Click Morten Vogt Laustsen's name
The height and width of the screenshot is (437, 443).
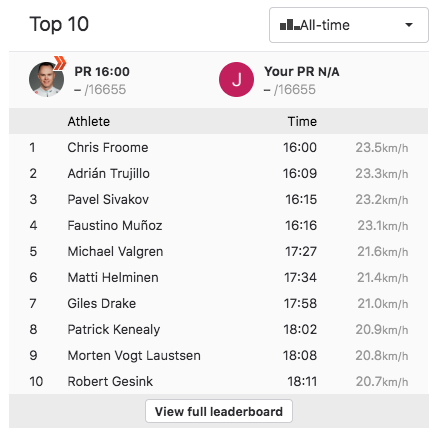tap(134, 355)
